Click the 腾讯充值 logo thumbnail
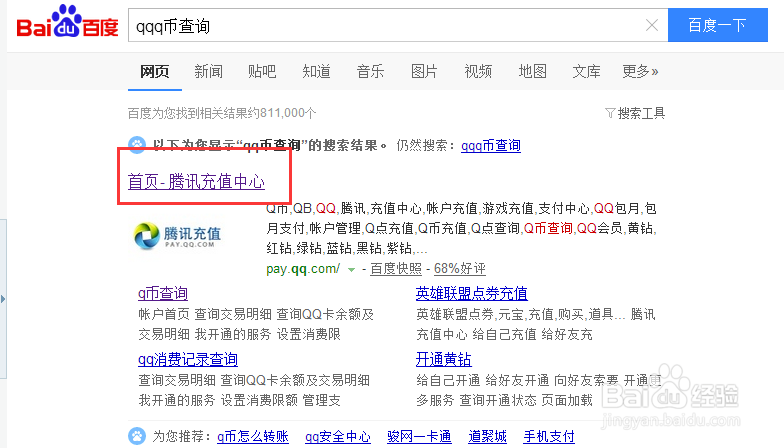Viewport: 784px width, 448px height. (178, 236)
